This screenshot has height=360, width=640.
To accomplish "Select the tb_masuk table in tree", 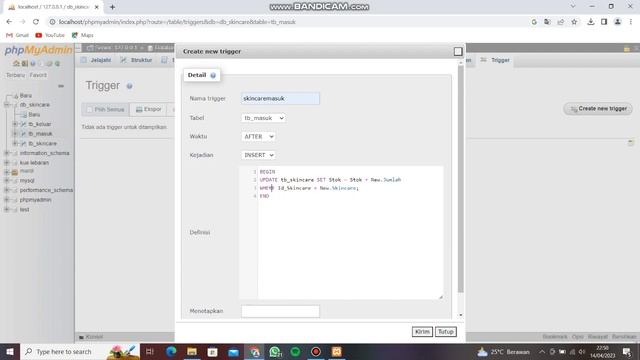I will tap(40, 134).
